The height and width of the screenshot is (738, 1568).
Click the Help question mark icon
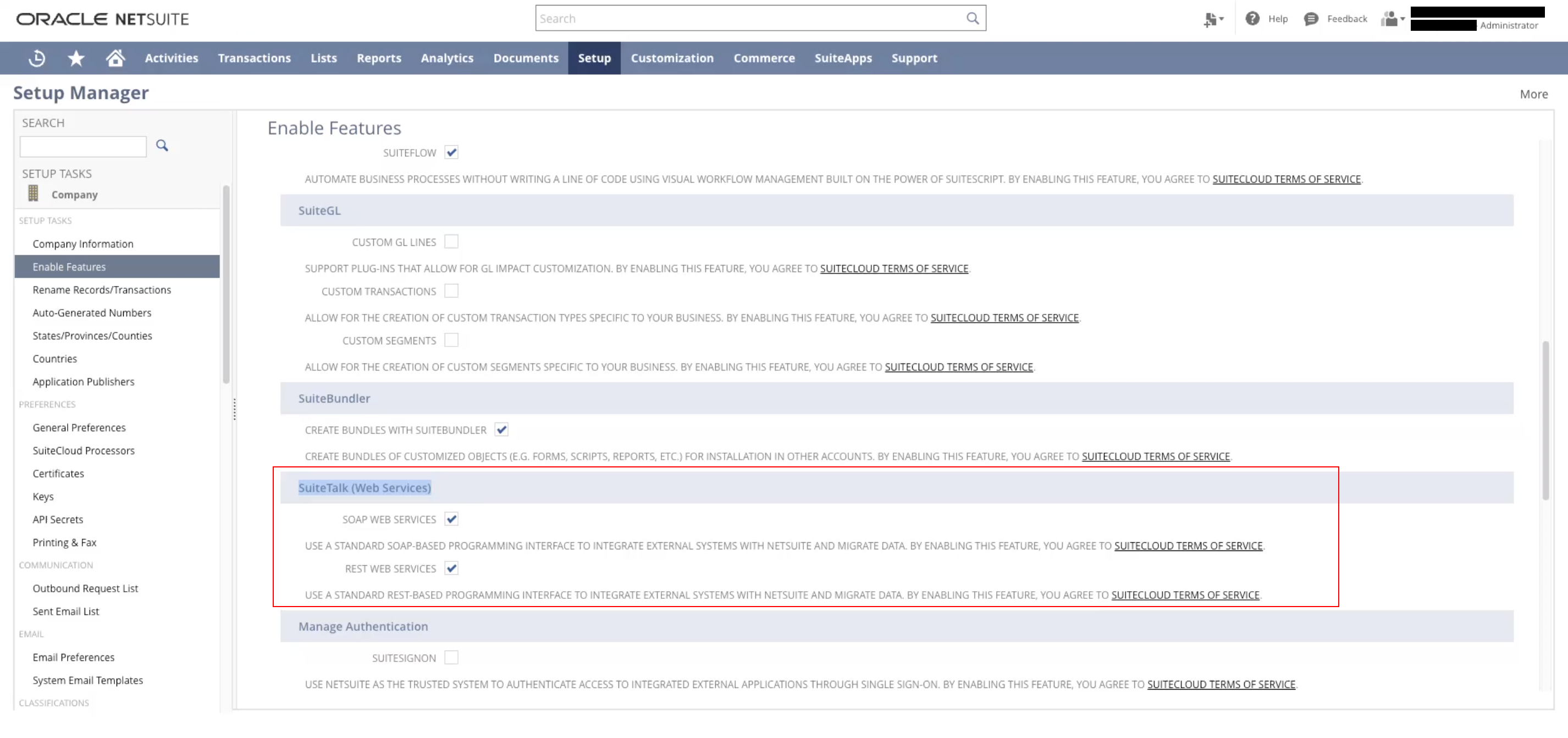1251,18
